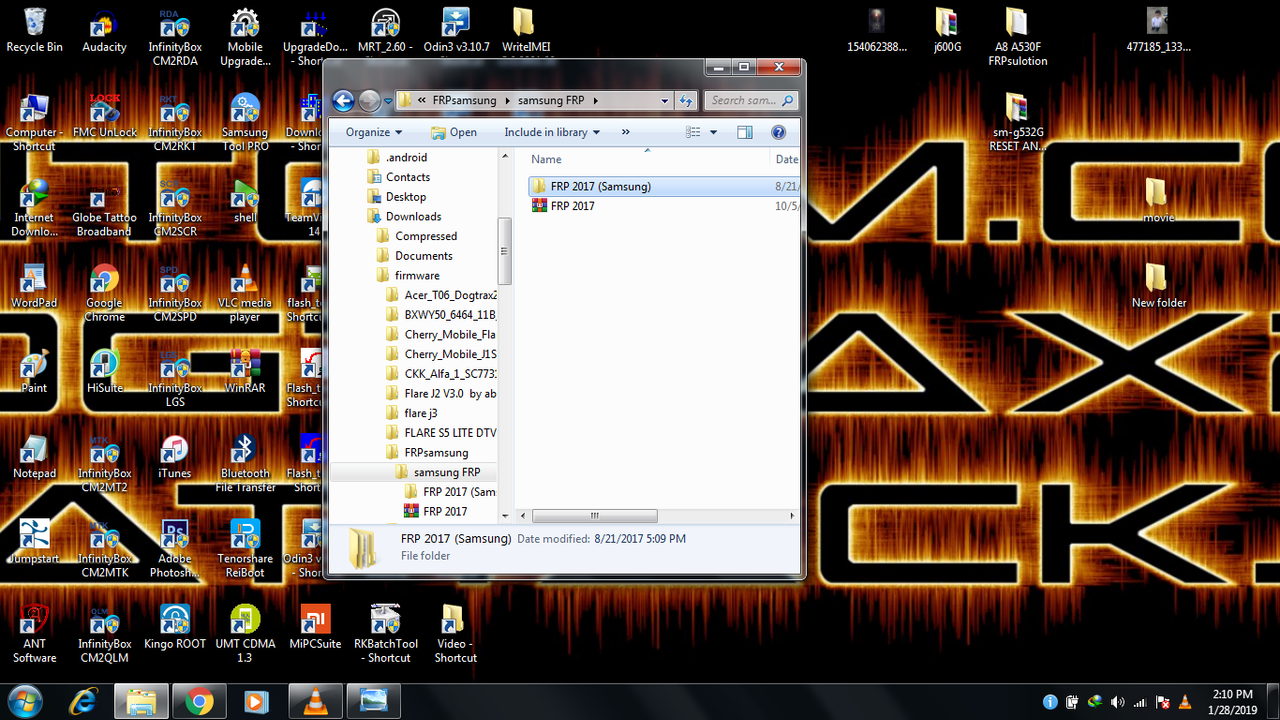Show hidden parent folders via « chevron
Screen dimensions: 1280x720
[x=423, y=101]
